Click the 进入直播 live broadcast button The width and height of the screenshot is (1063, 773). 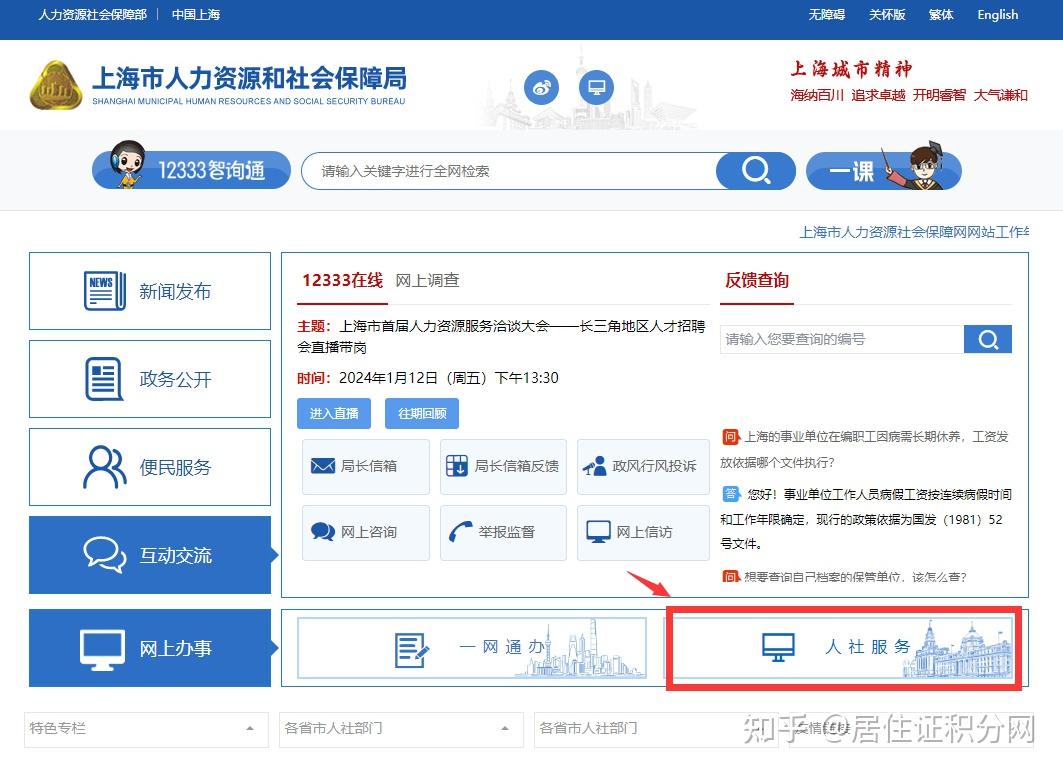point(333,413)
